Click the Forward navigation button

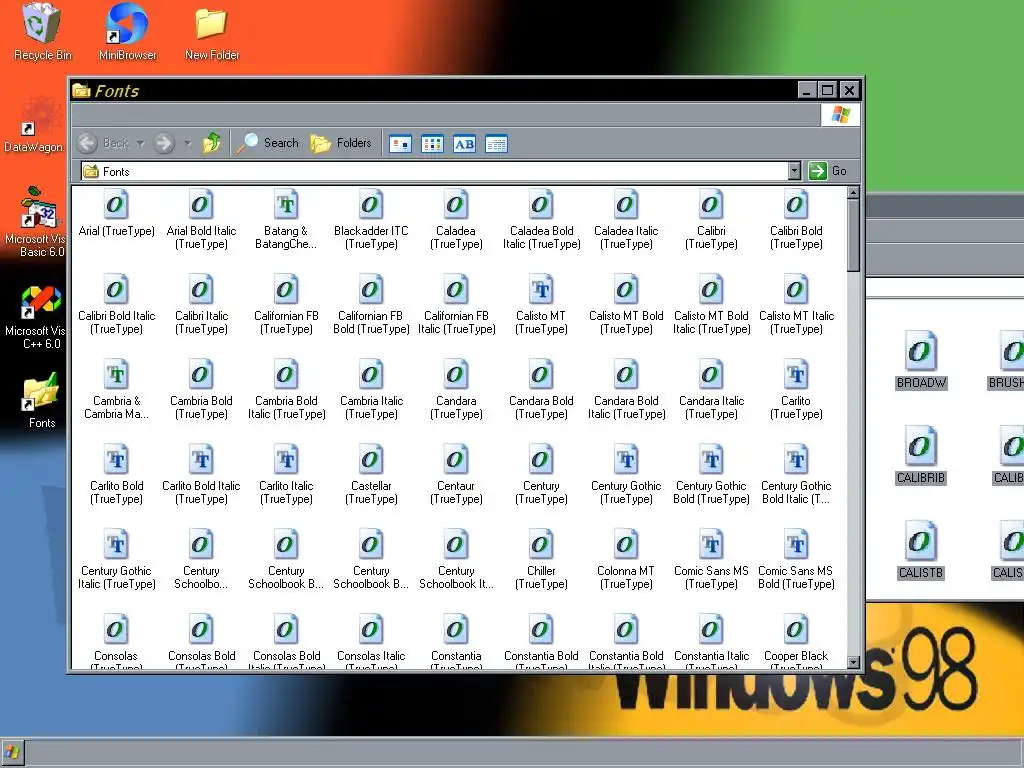164,143
